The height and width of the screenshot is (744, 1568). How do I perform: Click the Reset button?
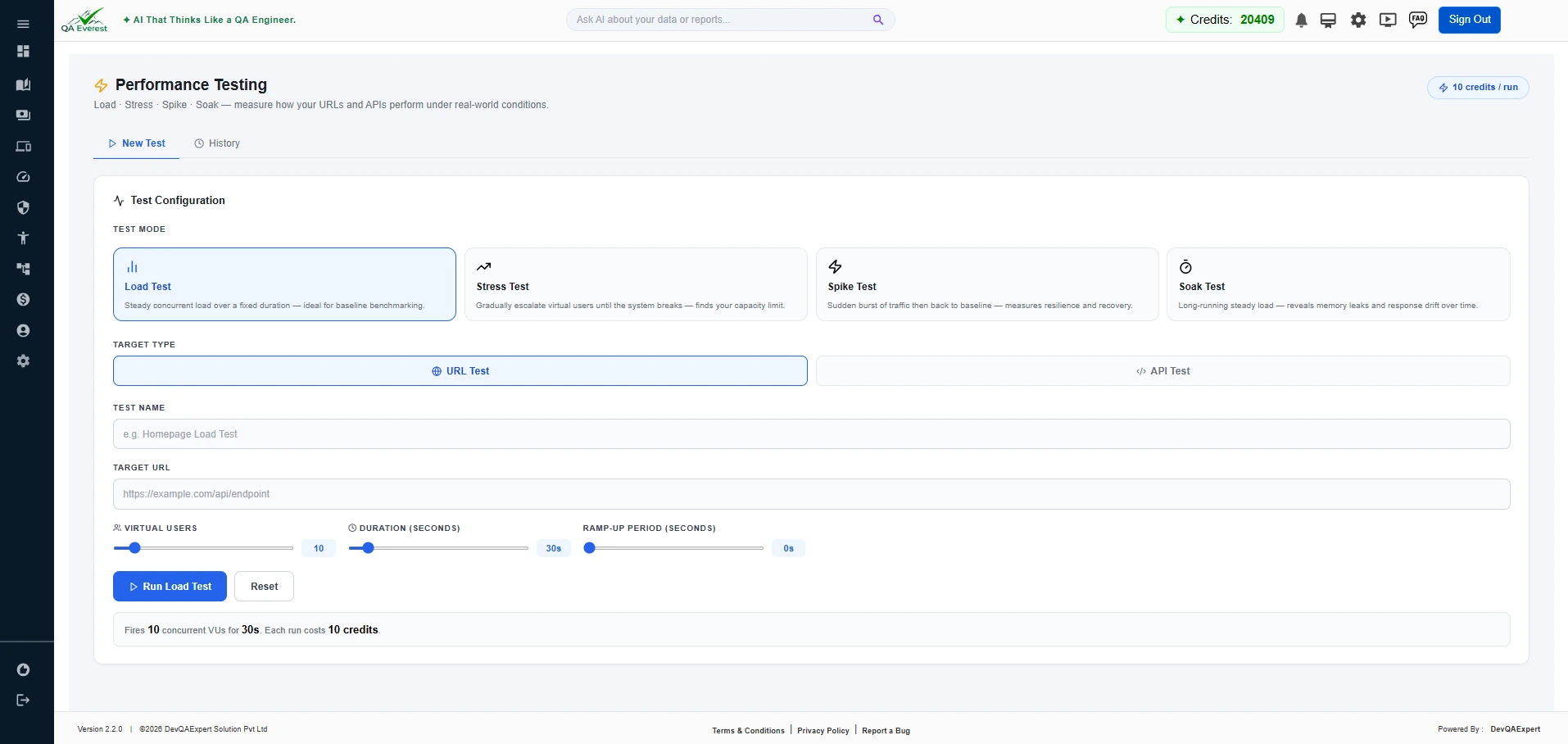click(x=264, y=587)
